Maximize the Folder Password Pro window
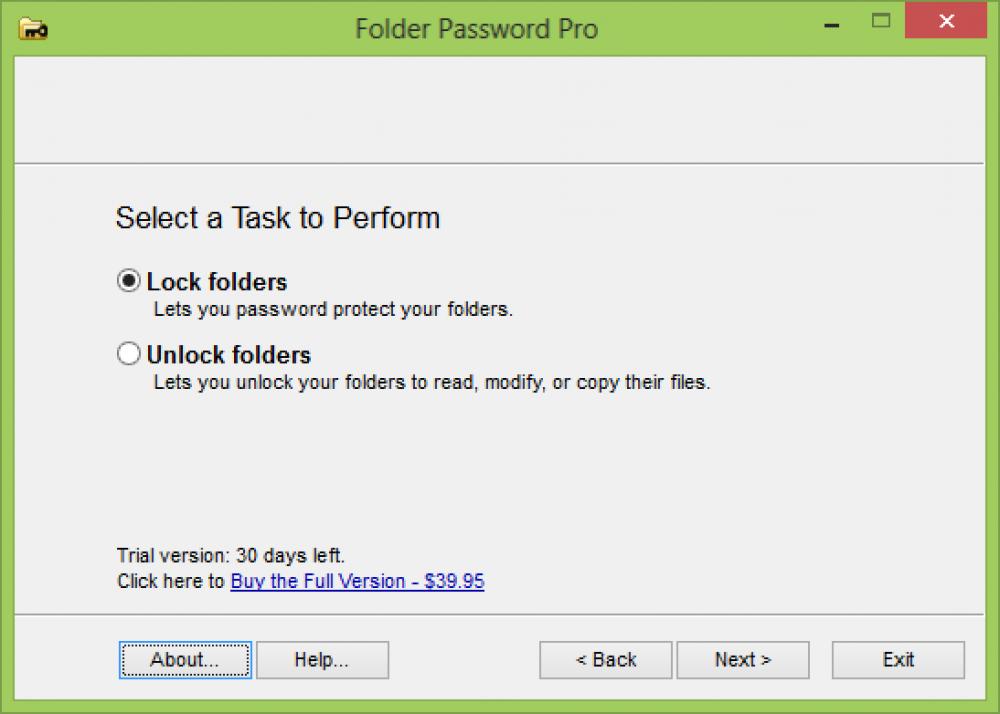Viewport: 1000px width, 714px height. pyautogui.click(x=881, y=20)
